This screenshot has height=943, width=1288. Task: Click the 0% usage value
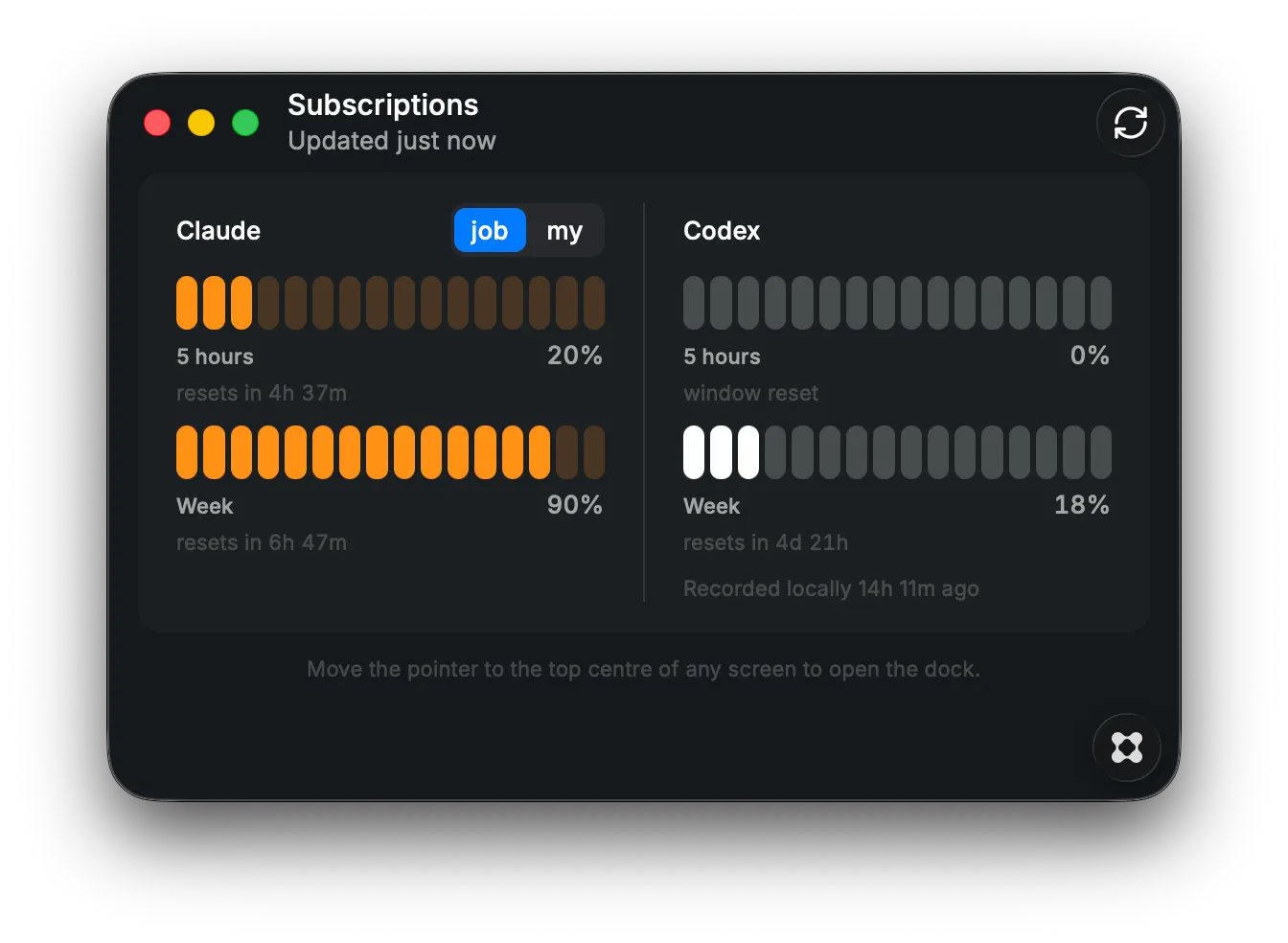pos(1090,356)
